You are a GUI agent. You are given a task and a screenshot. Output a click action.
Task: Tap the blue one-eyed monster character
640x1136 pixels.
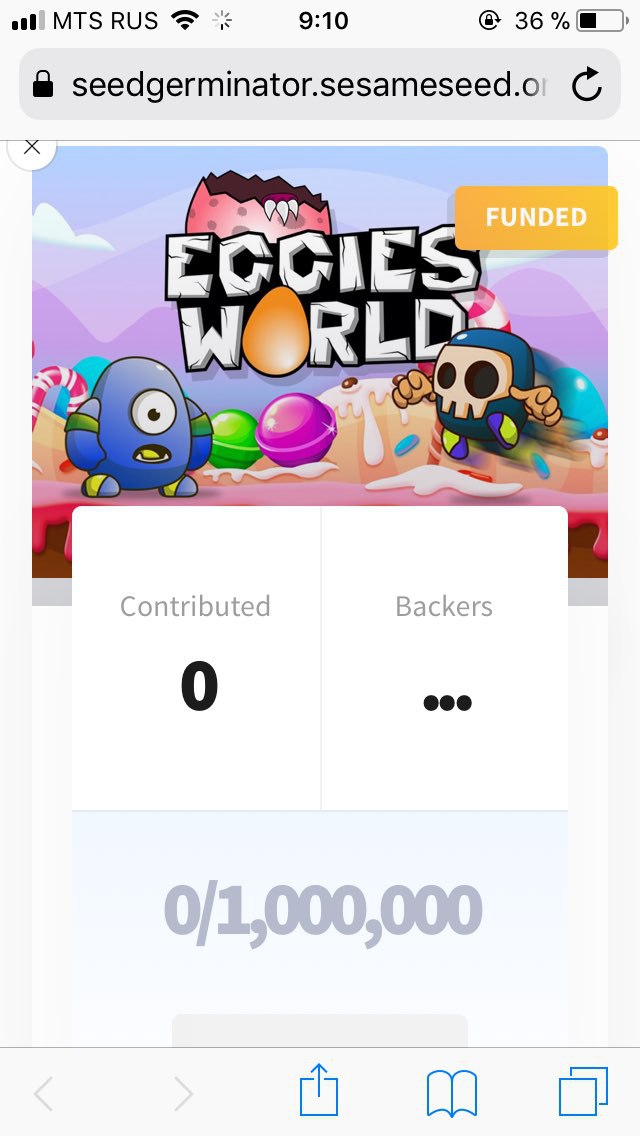(138, 427)
